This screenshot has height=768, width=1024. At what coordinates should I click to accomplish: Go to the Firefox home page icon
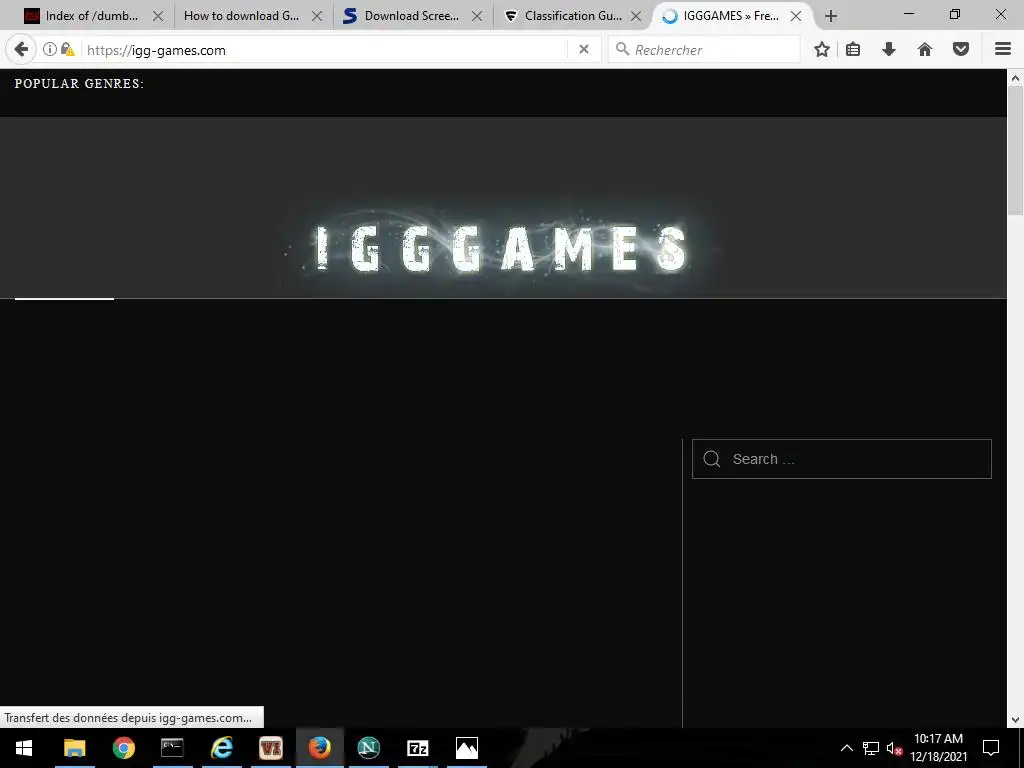[x=925, y=50]
